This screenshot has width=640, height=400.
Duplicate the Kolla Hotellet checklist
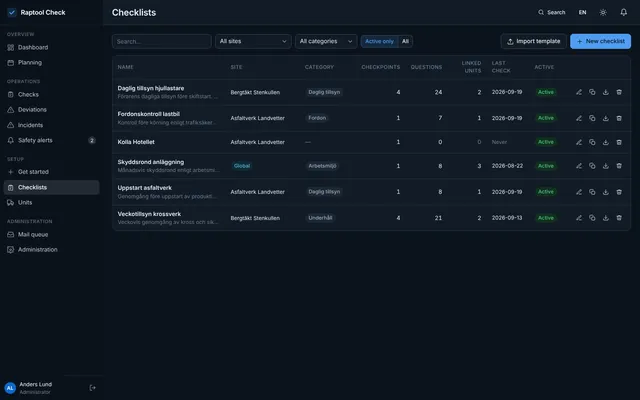point(592,142)
